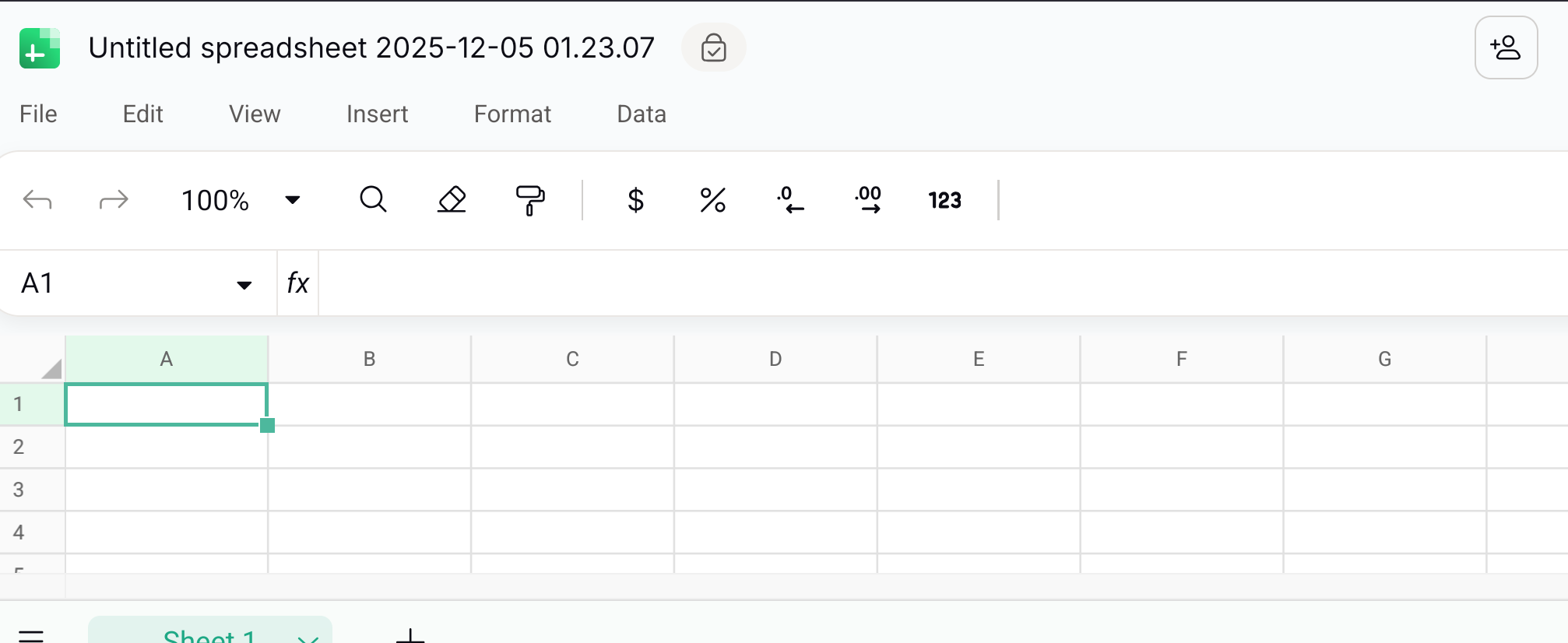The image size is (1568, 643).
Task: Select column C header
Action: tap(572, 359)
